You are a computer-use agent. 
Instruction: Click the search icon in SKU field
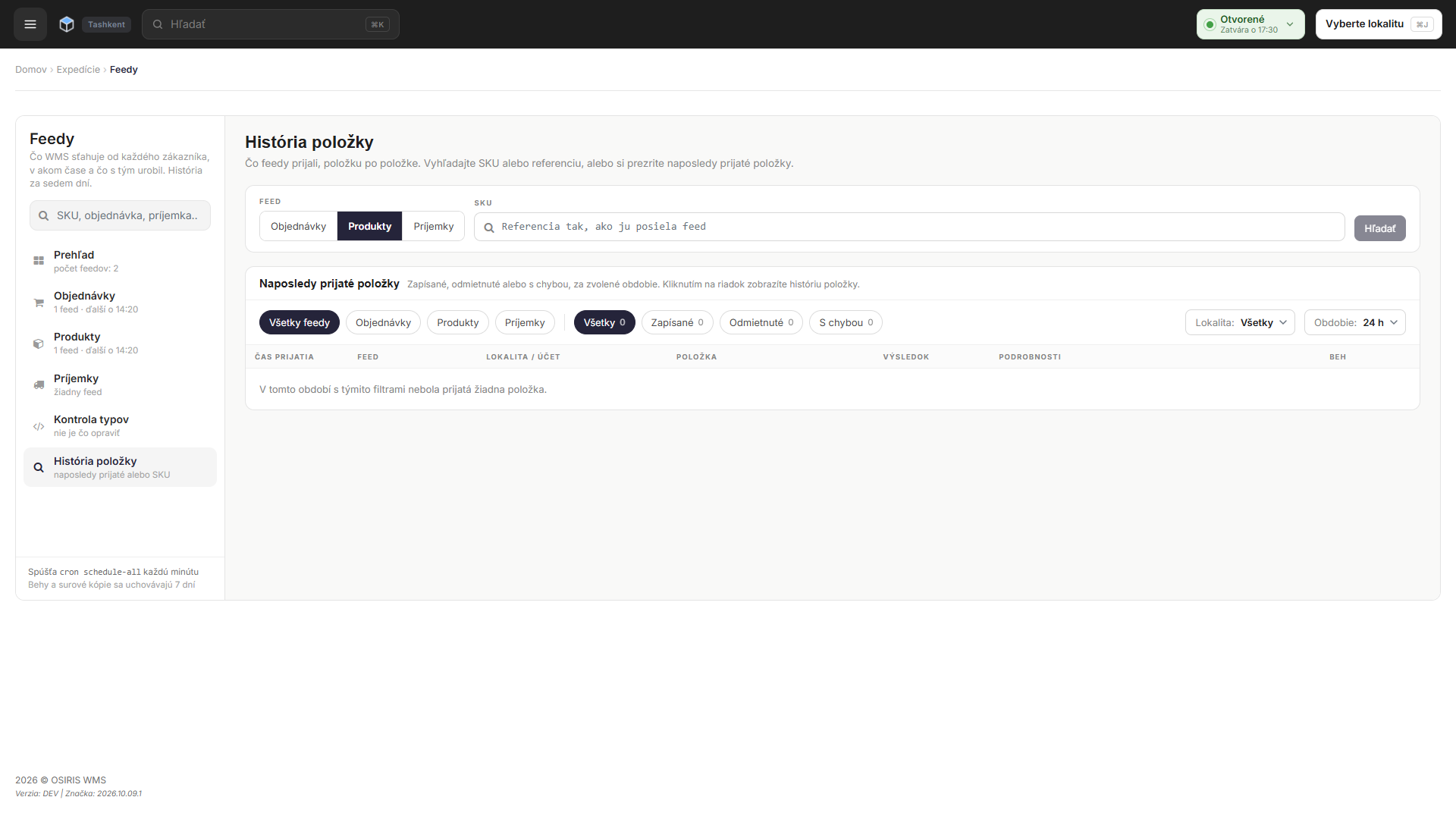tap(489, 227)
